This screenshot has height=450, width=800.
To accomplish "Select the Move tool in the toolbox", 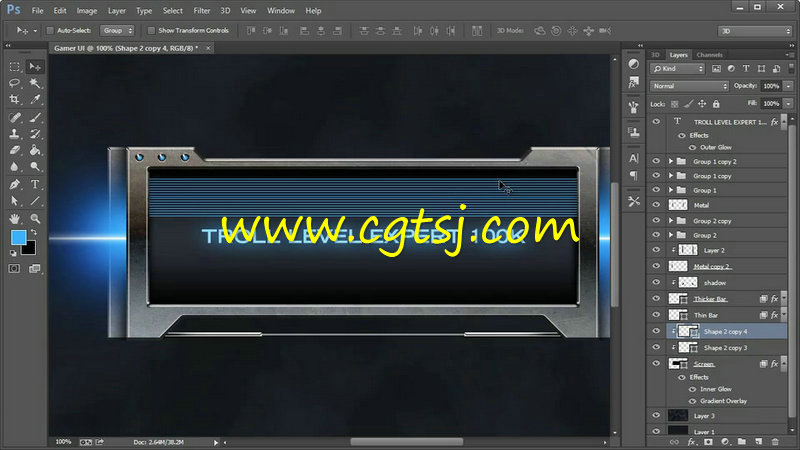I will tap(35, 67).
